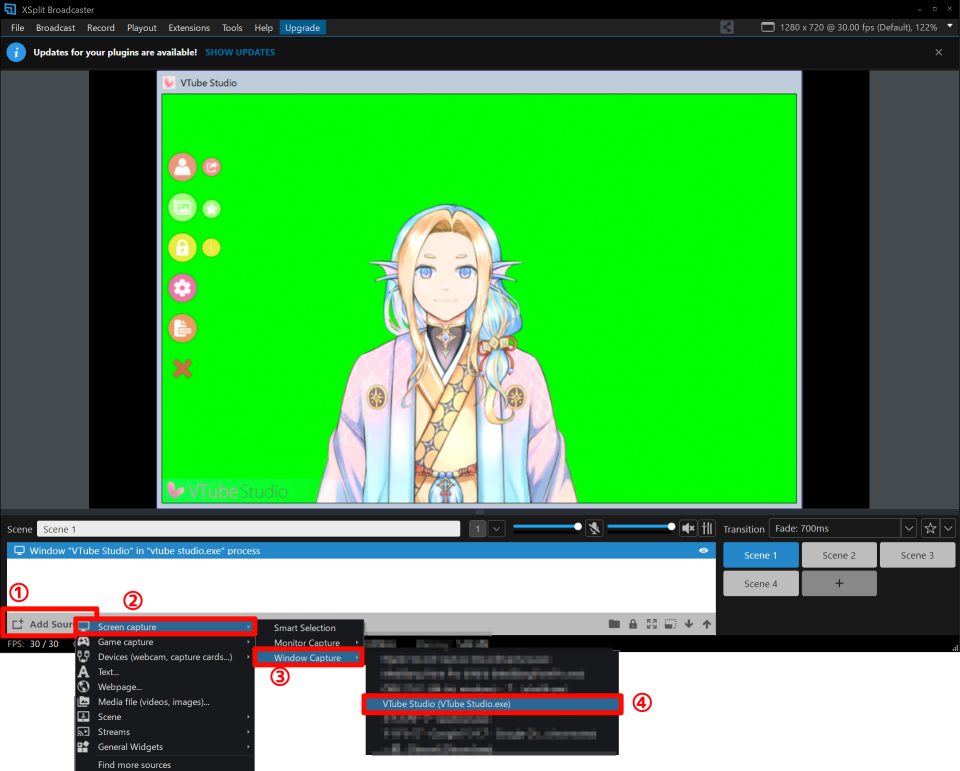This screenshot has height=771, width=960.
Task: Open the Playout menu
Action: tap(141, 28)
